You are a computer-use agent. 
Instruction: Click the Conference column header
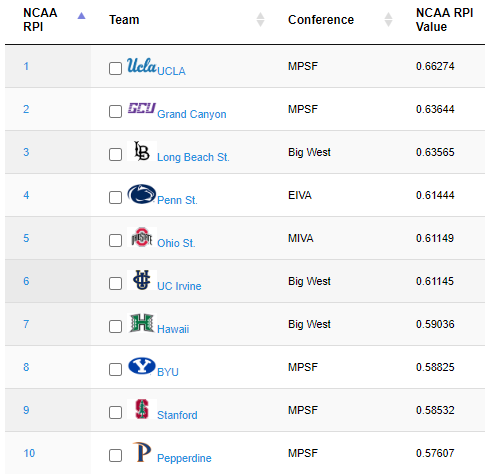(321, 20)
